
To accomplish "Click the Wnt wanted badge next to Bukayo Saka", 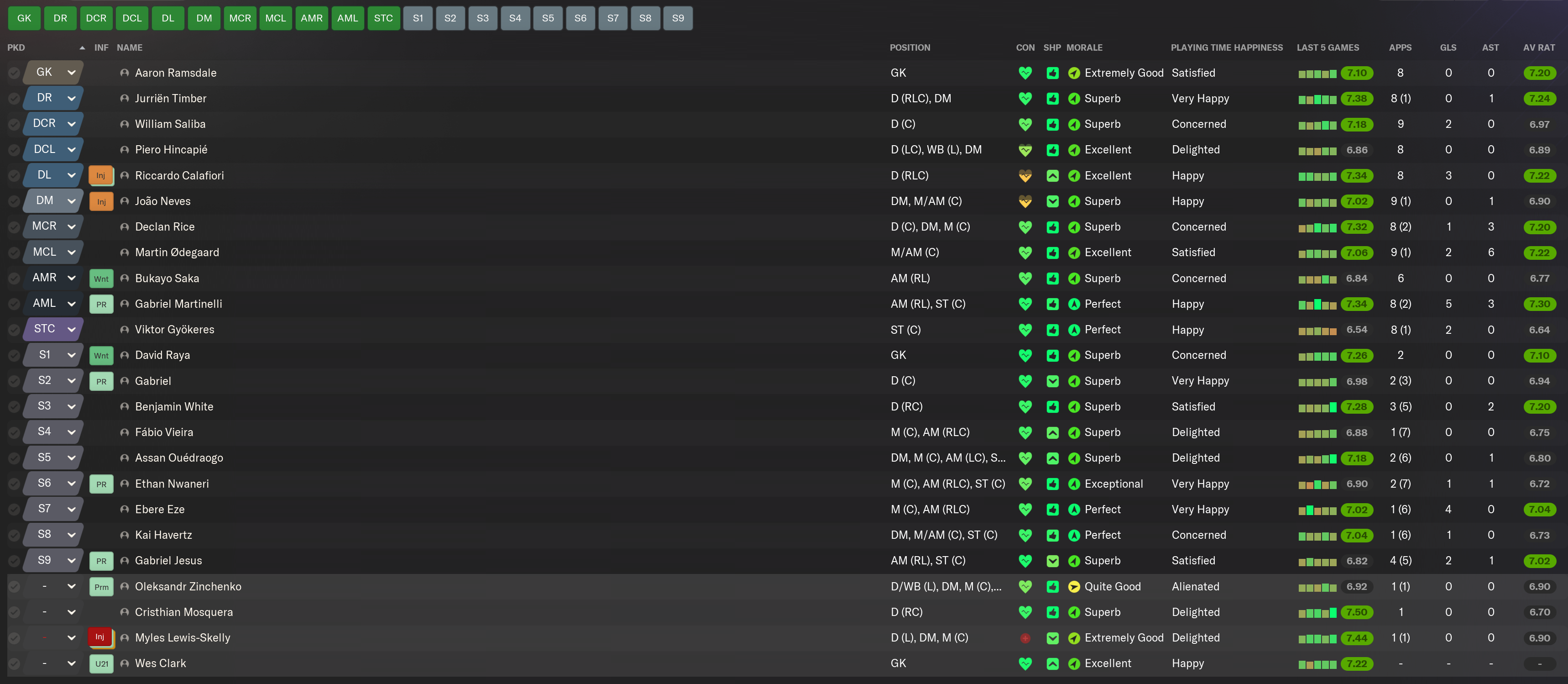I will (x=101, y=279).
